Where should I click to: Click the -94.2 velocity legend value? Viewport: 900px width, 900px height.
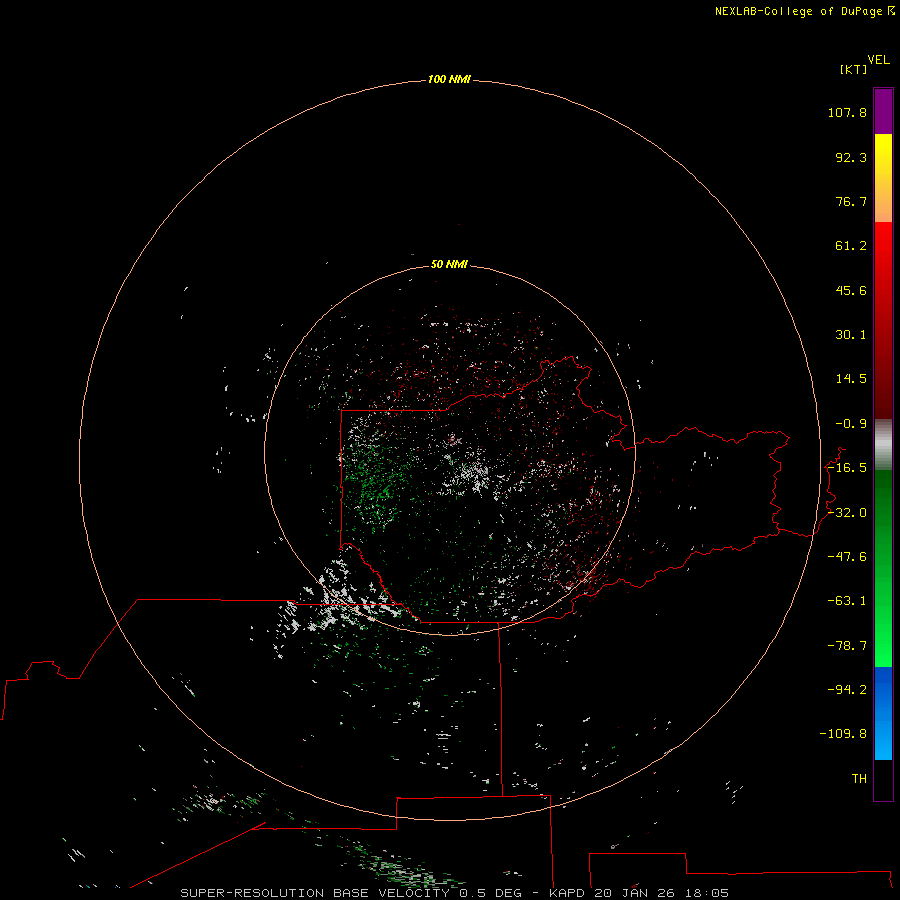point(847,690)
